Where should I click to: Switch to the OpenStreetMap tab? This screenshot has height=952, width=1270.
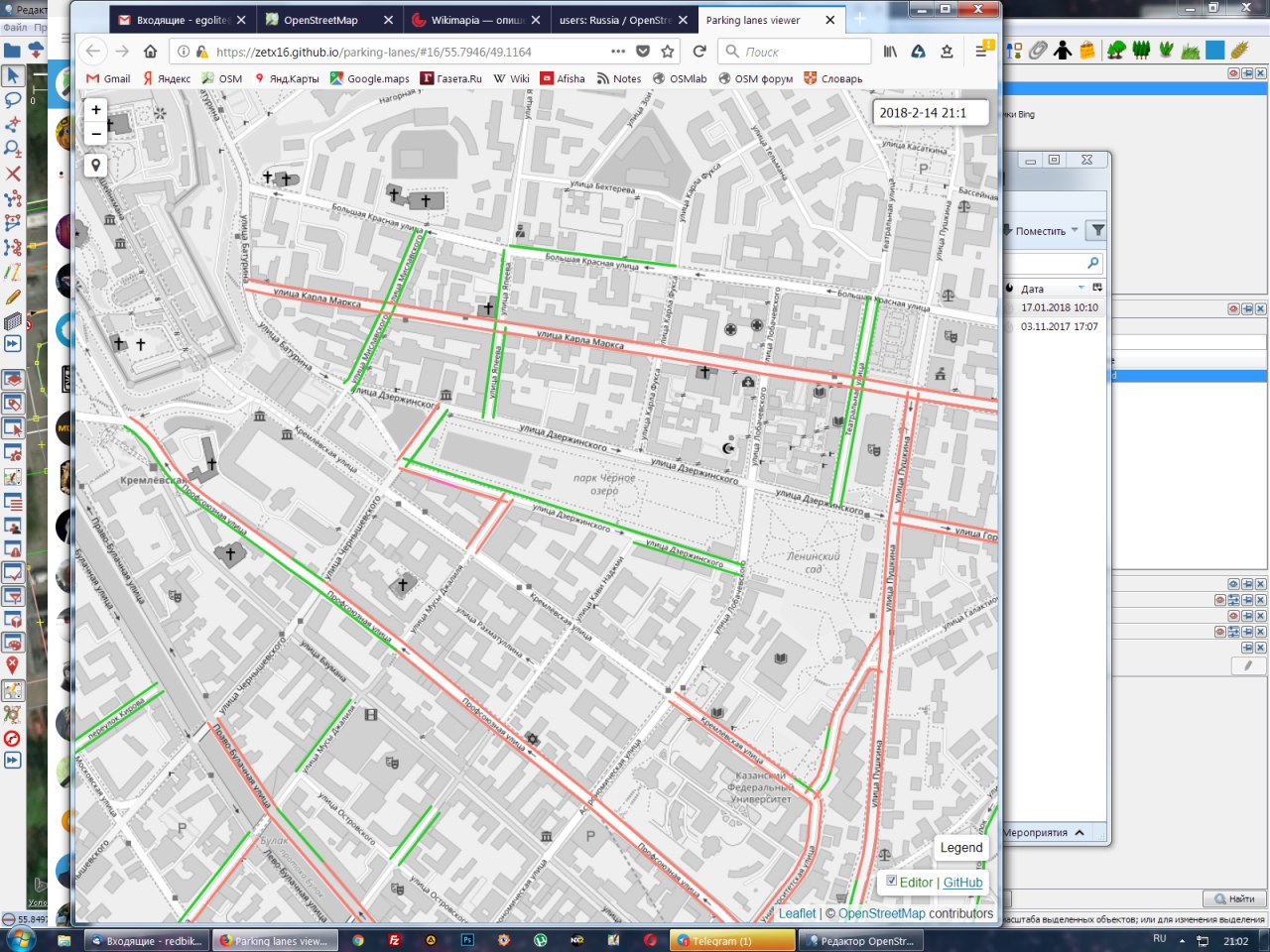tap(320, 20)
